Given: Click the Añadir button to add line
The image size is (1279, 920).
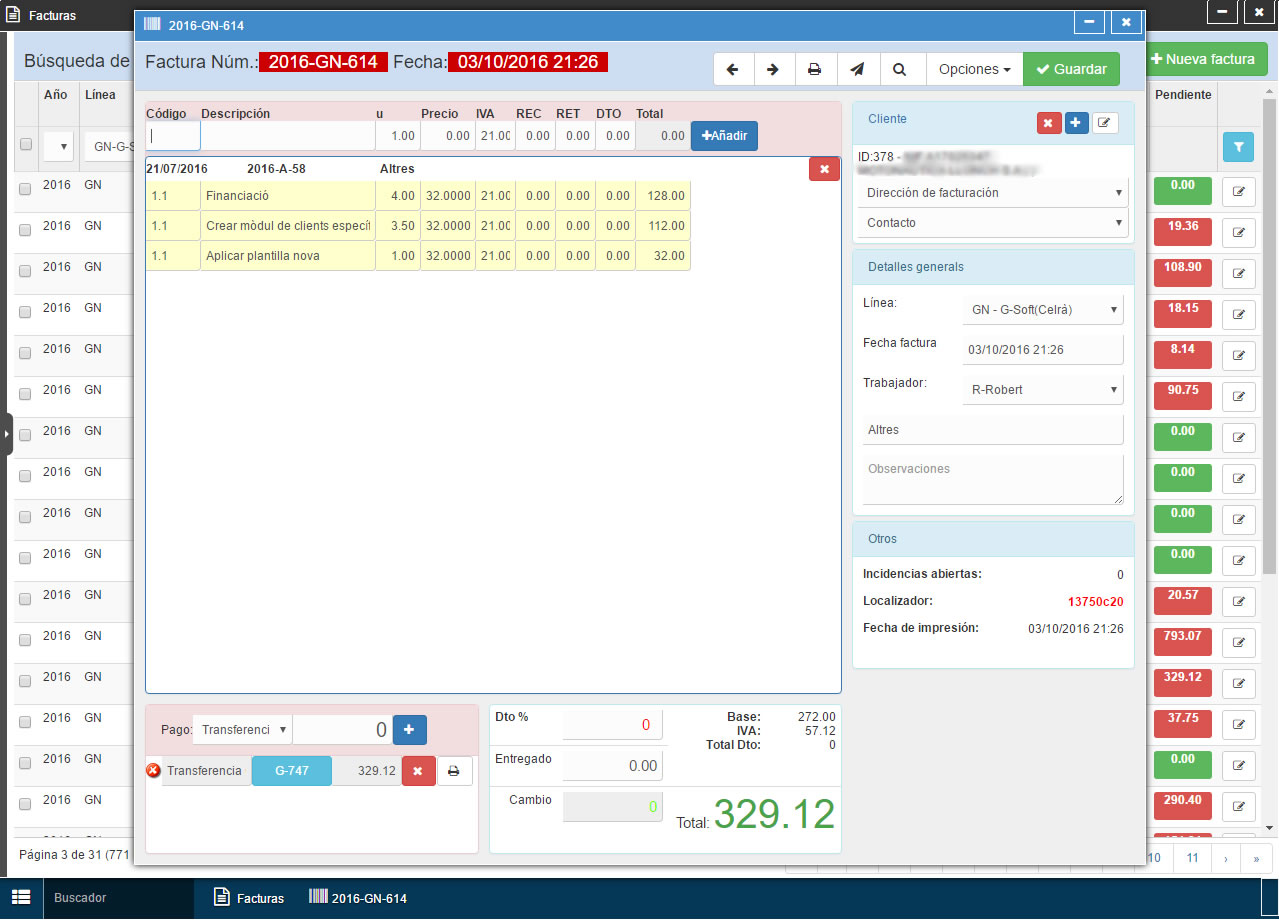Looking at the screenshot, I should click(x=724, y=135).
